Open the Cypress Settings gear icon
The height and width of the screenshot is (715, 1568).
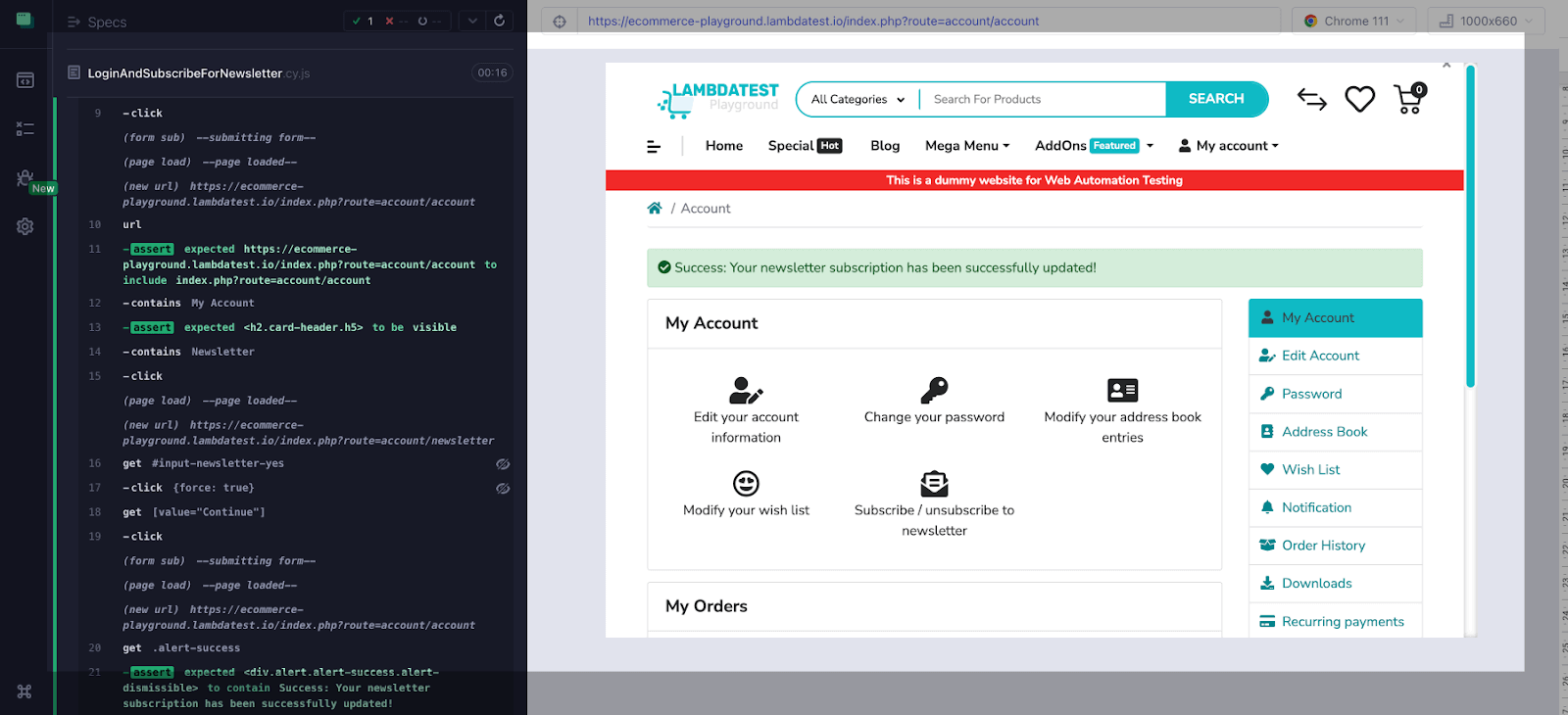tap(25, 226)
